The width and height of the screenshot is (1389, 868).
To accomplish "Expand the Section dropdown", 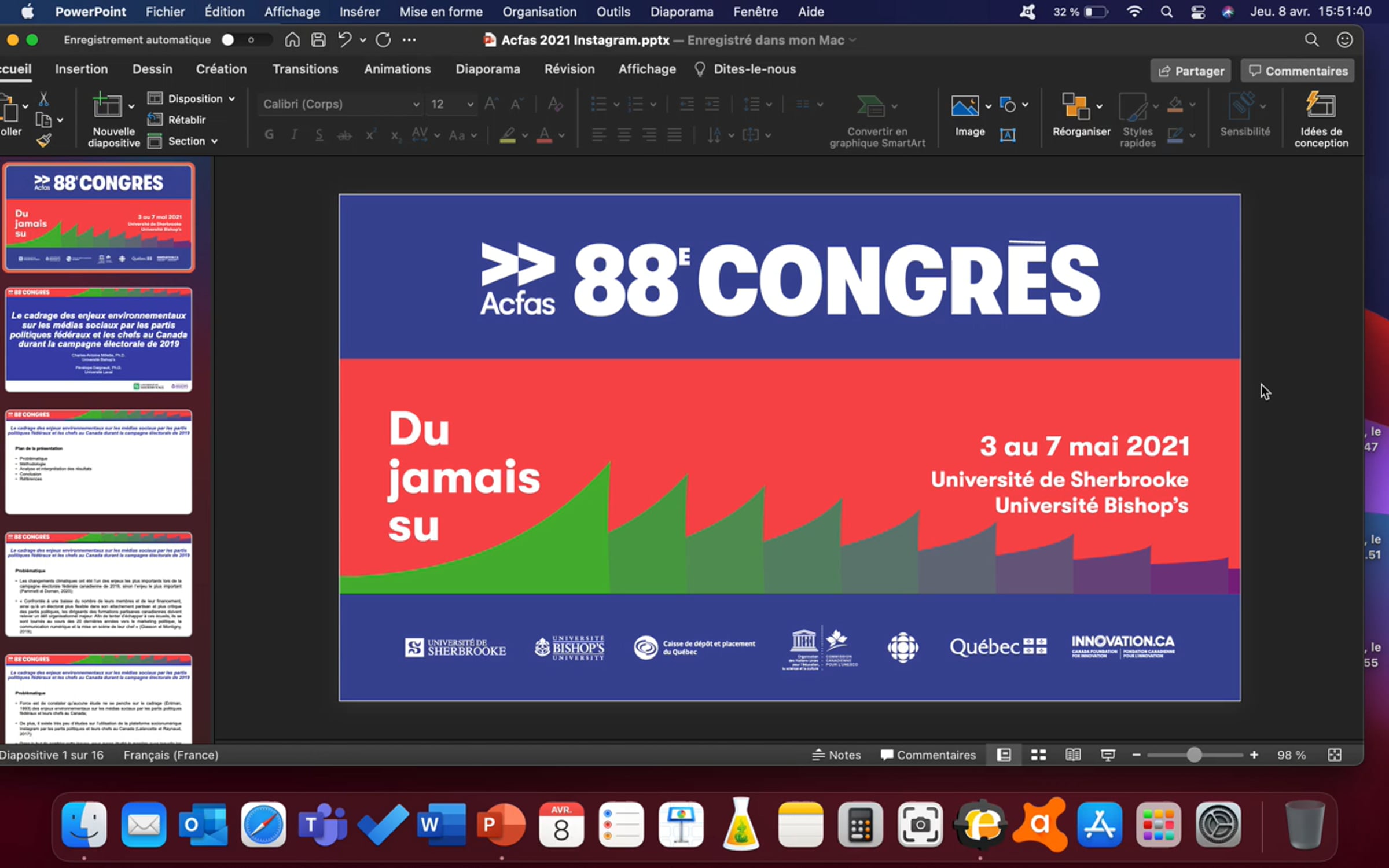I will (183, 141).
